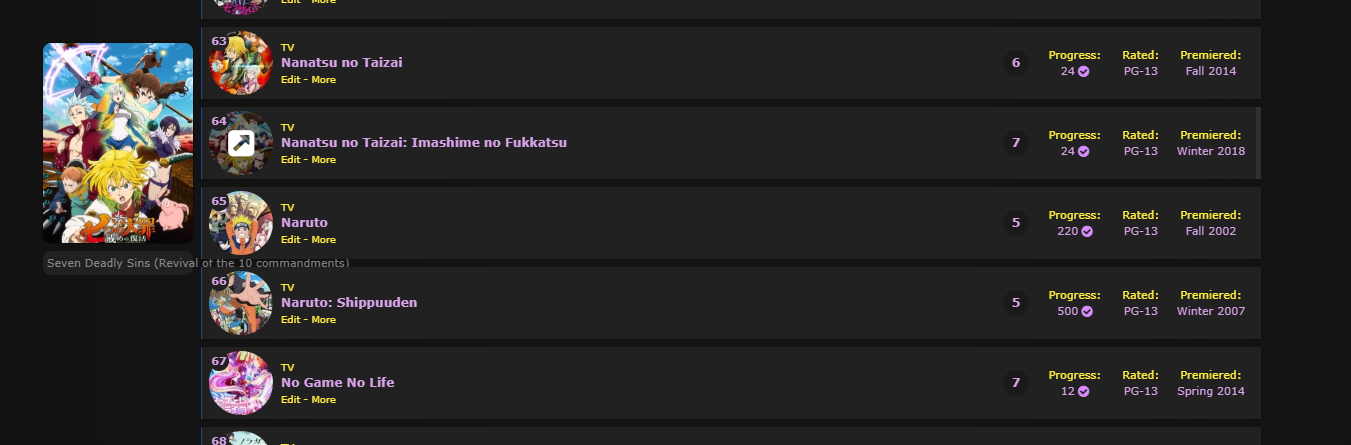Viewport: 1351px width, 445px height.
Task: Open the Seven Deadly Sins large poster preview
Action: tap(118, 143)
